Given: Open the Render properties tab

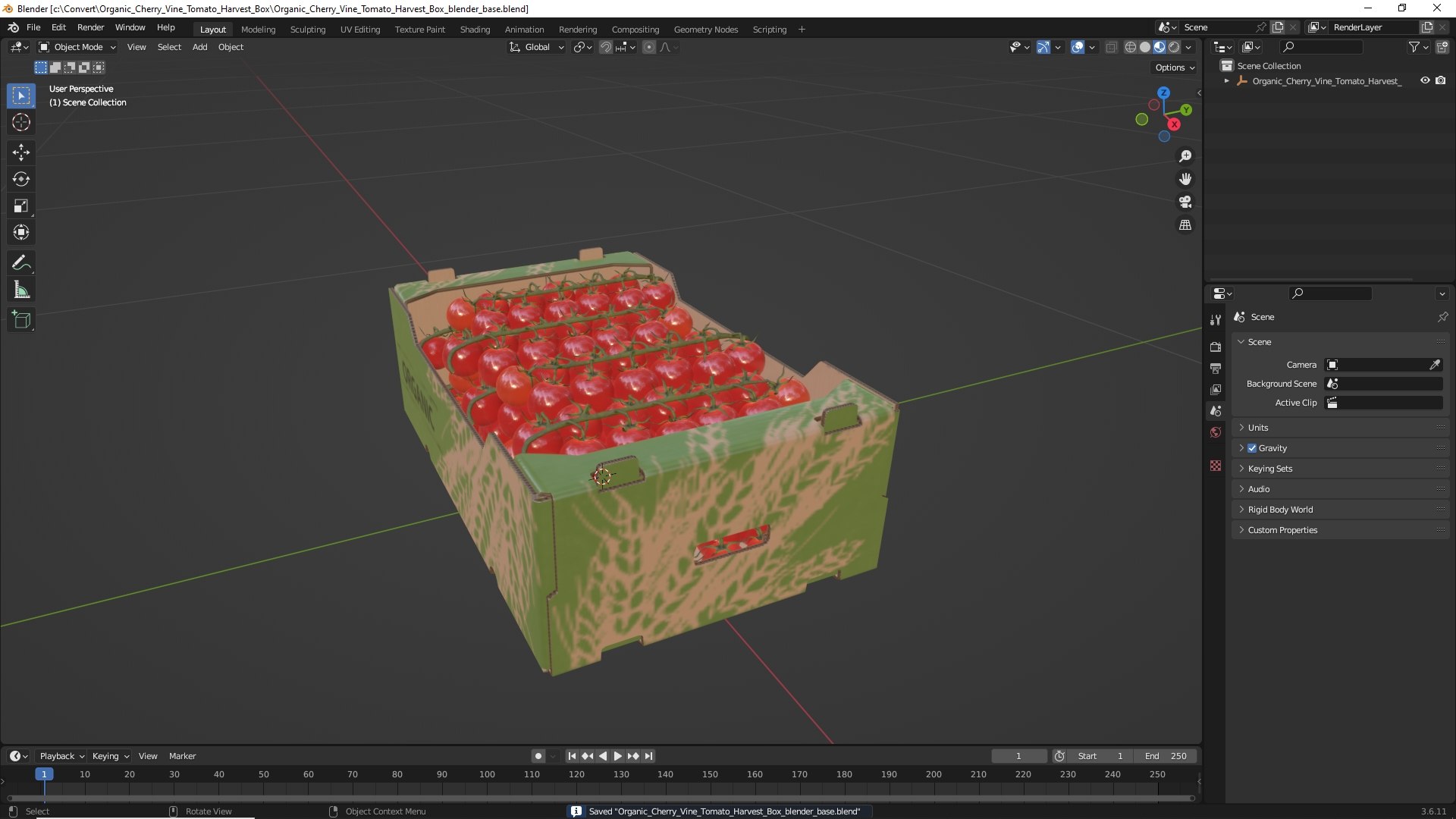Looking at the screenshot, I should tap(1216, 347).
